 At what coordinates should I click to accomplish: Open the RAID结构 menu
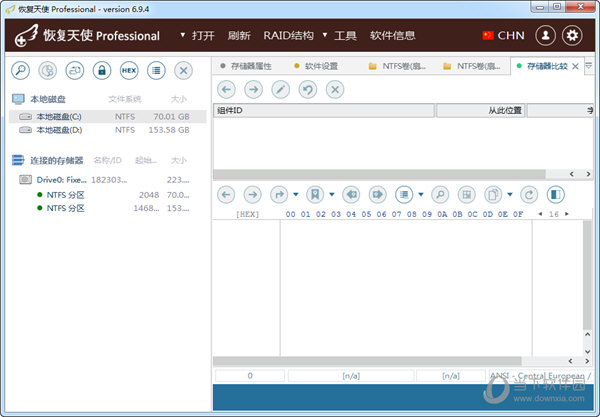(289, 36)
